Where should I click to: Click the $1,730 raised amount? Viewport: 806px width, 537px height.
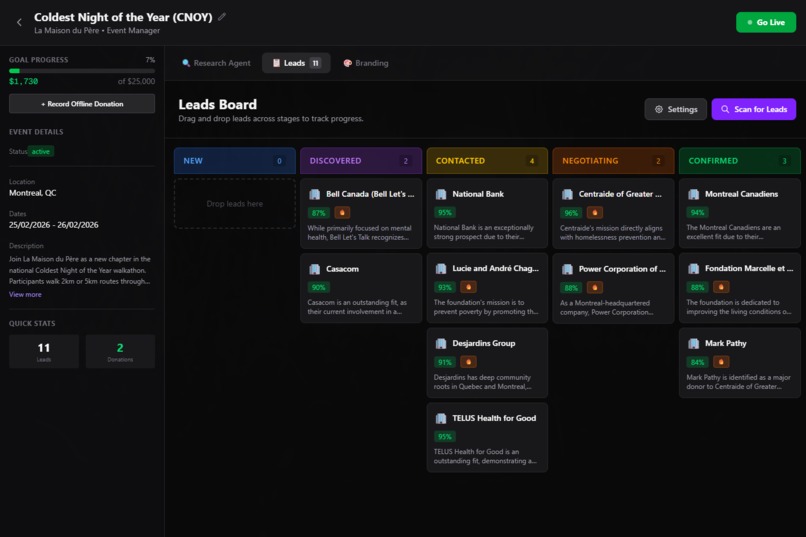click(x=23, y=81)
